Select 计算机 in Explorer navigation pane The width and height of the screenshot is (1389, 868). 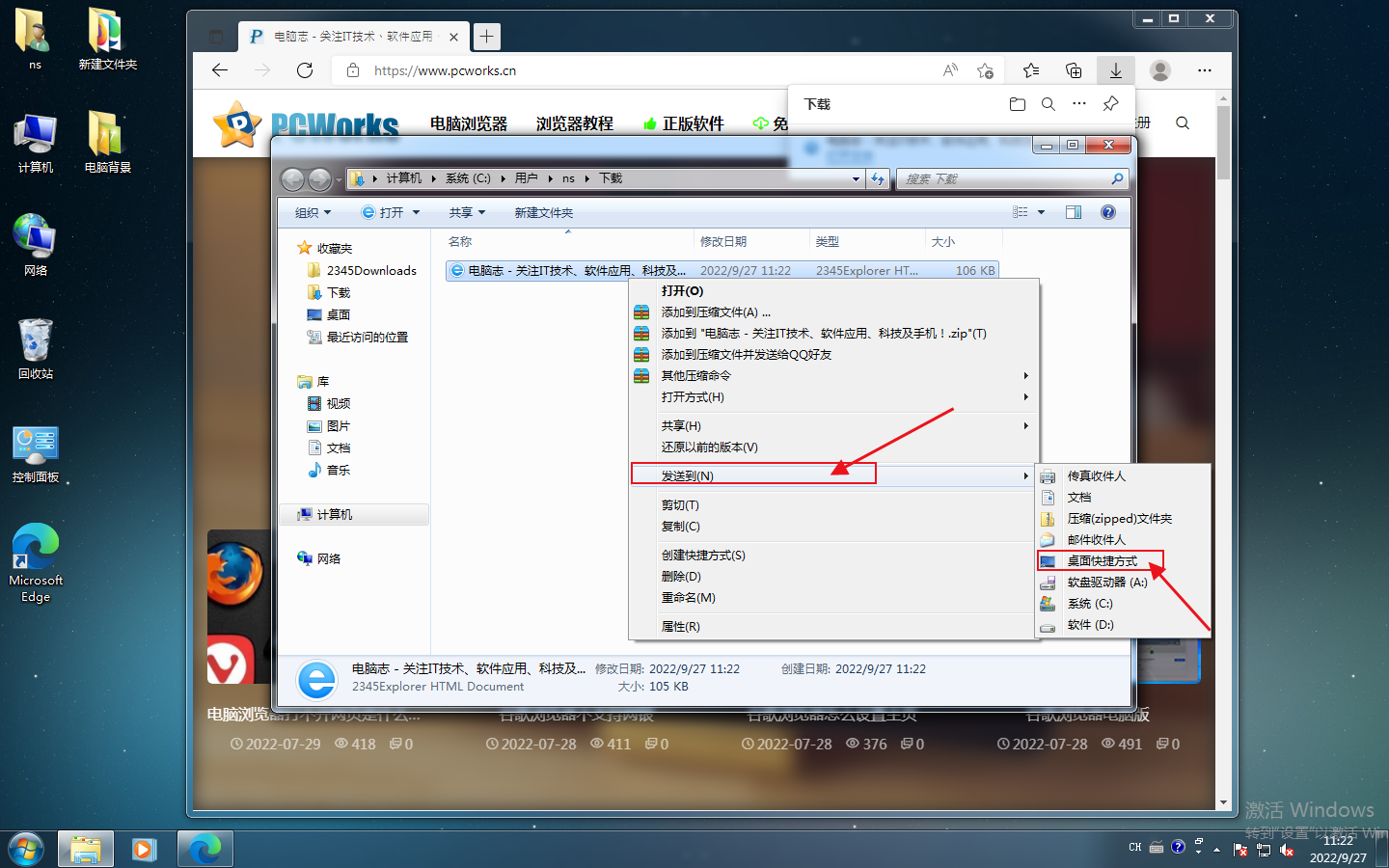355,515
